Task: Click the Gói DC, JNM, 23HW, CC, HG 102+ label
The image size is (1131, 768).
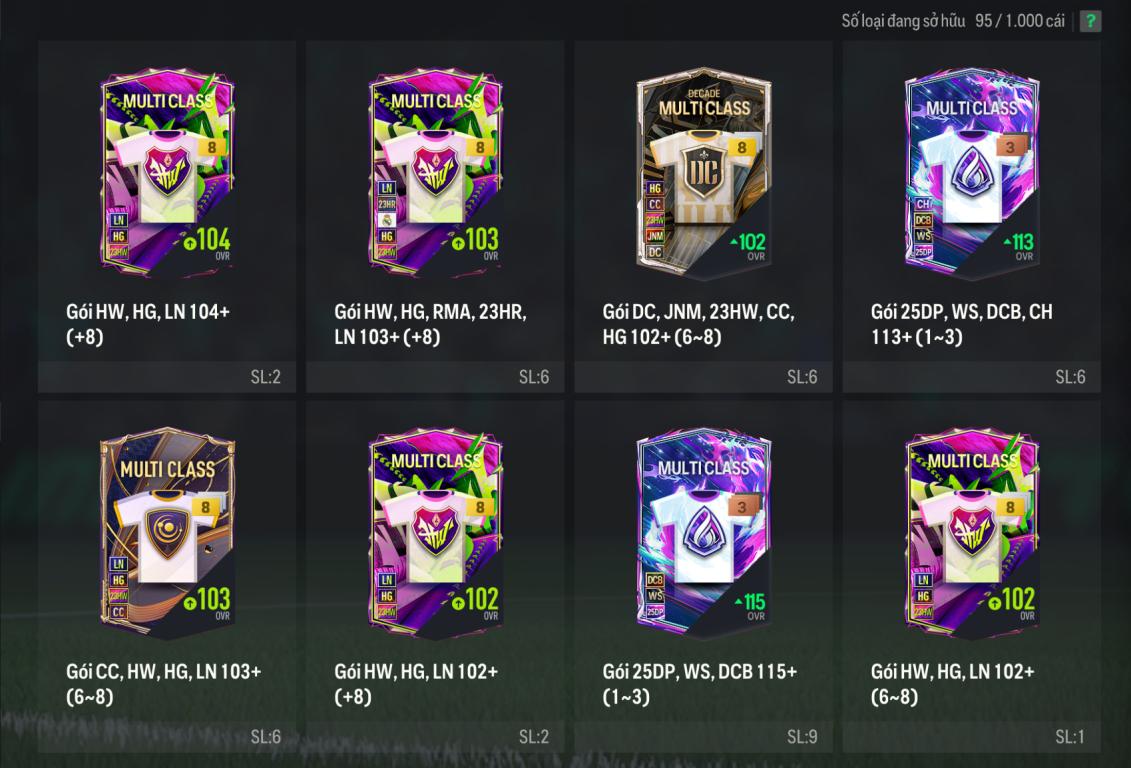Action: point(698,325)
